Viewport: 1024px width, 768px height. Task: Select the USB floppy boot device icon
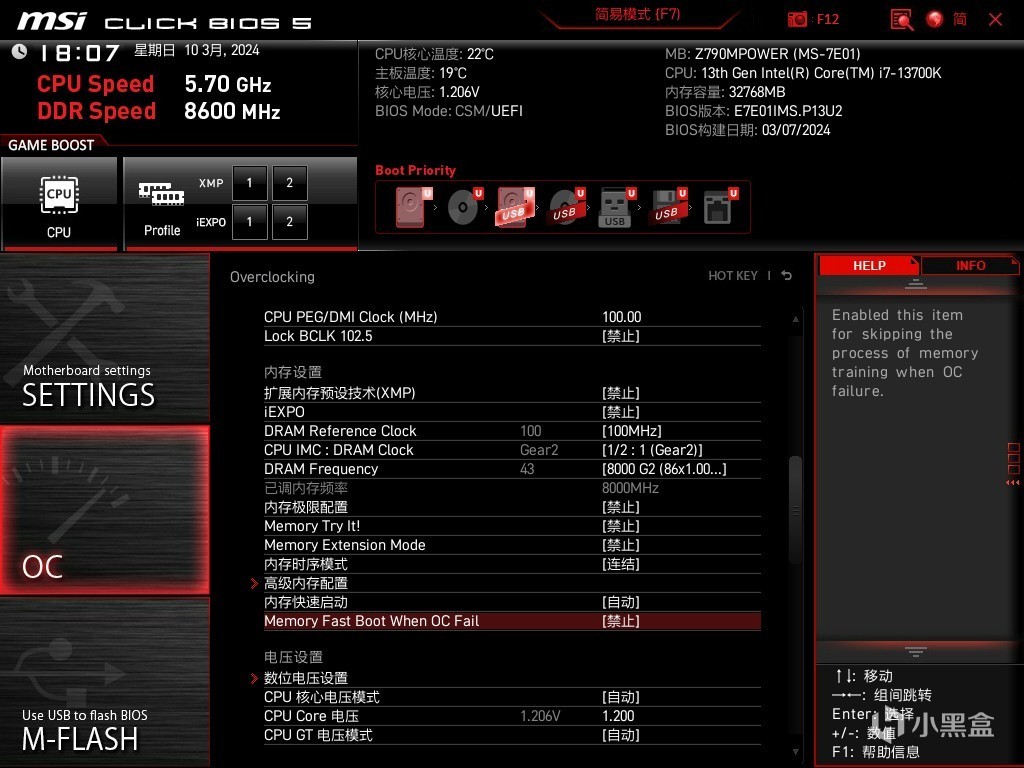pos(668,208)
